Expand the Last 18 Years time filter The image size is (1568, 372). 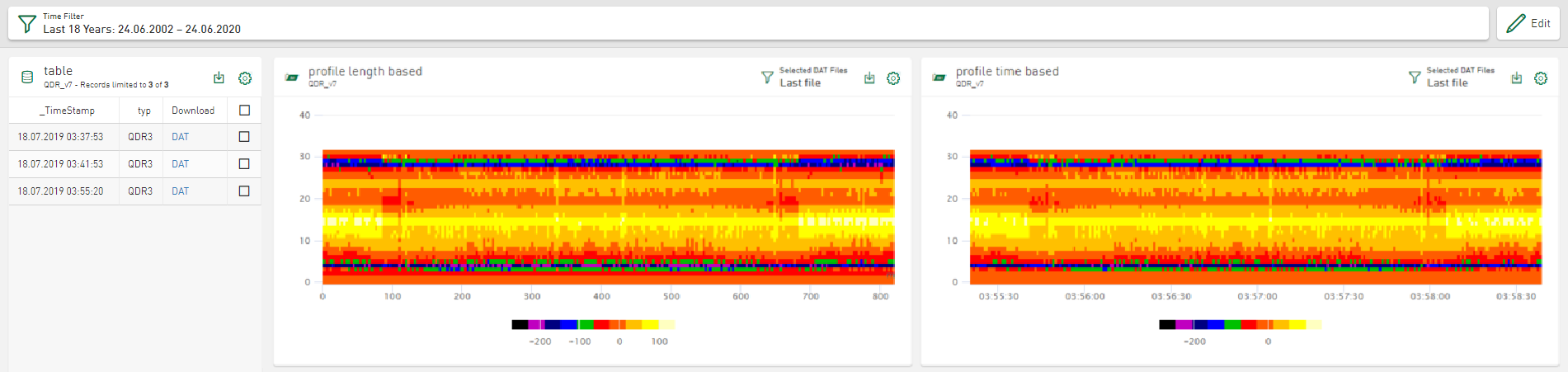pos(142,29)
